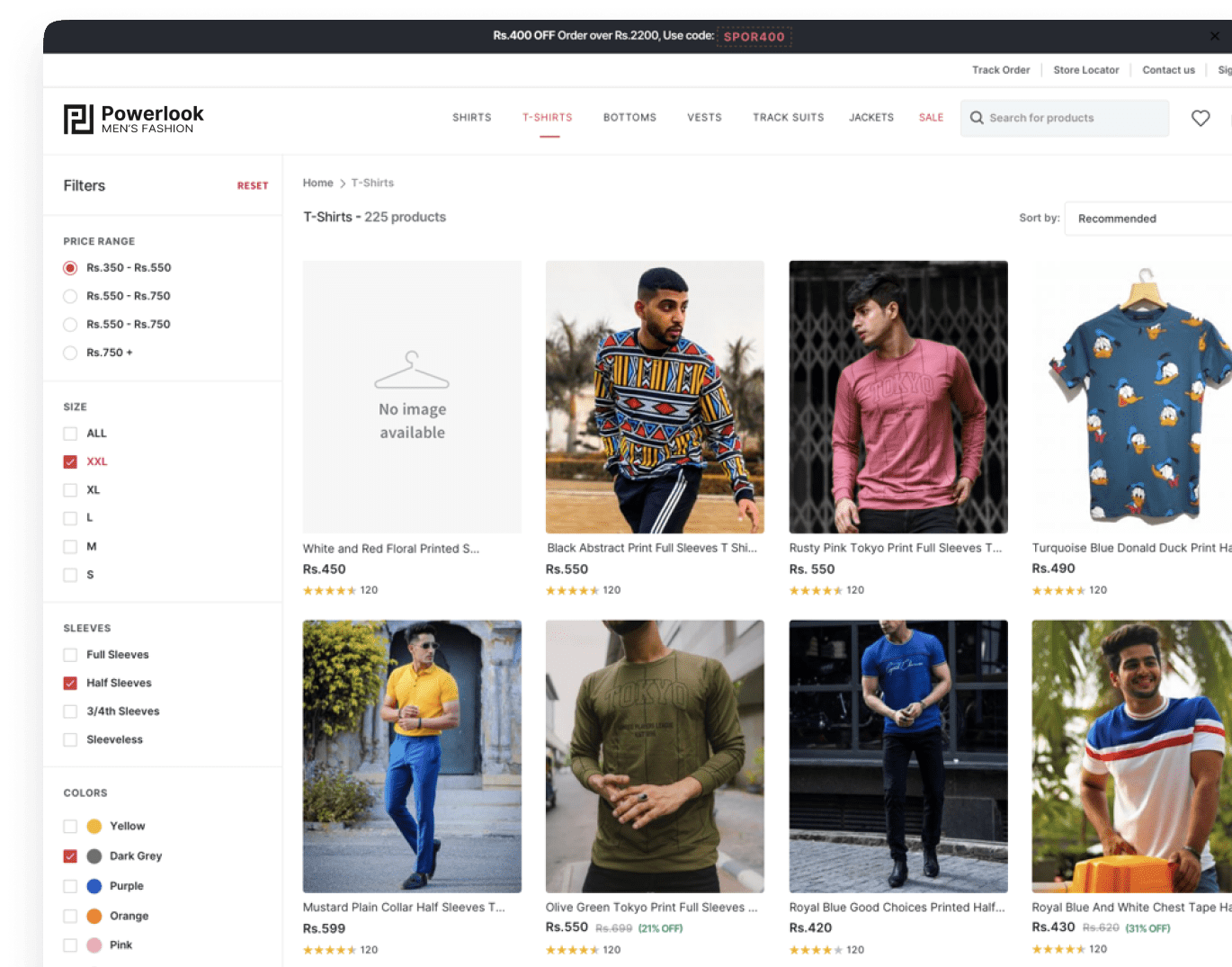Click star rating of Royal Blue And White Chest Tape tee
The image size is (1232, 967).
[x=1058, y=949]
